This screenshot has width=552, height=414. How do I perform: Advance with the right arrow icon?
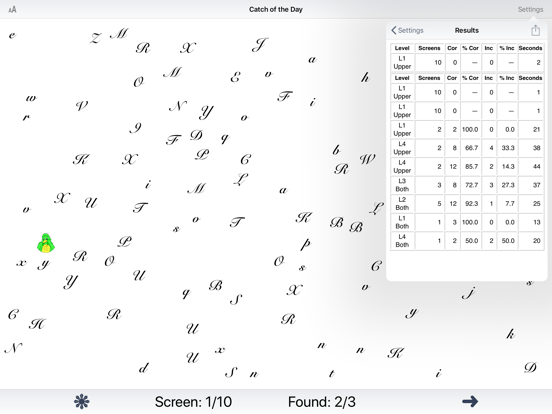(470, 401)
